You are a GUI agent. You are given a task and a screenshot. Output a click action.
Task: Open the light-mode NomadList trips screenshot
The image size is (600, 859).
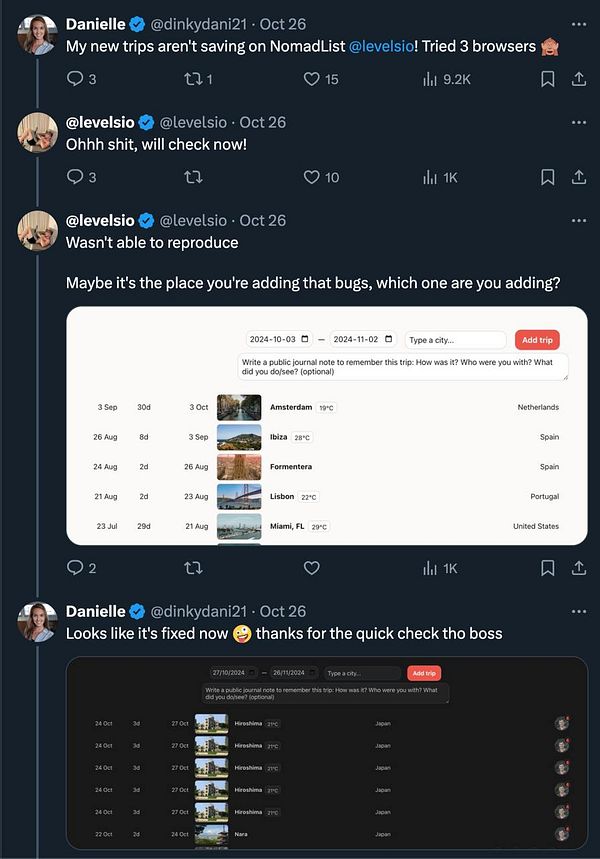point(327,426)
